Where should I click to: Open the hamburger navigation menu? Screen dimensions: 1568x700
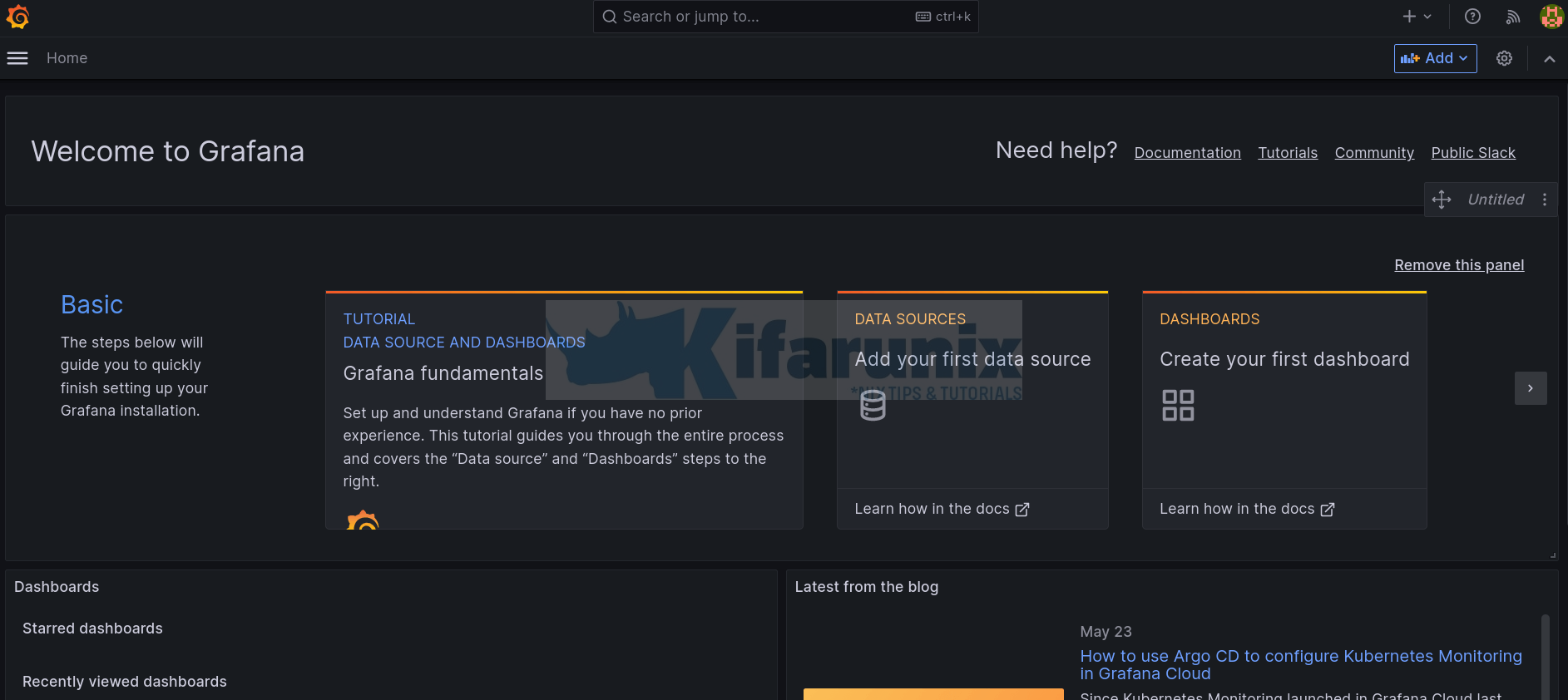click(x=17, y=58)
